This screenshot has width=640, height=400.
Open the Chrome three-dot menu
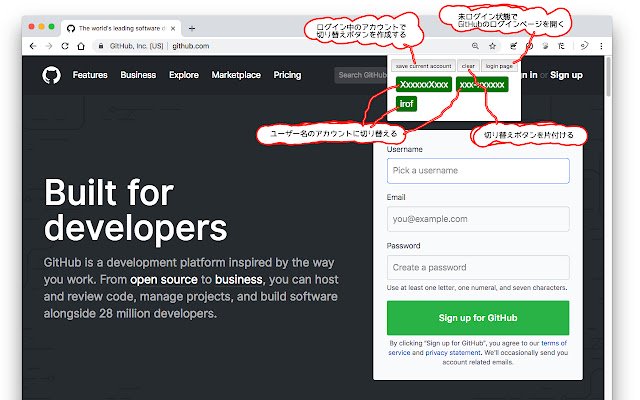click(601, 46)
